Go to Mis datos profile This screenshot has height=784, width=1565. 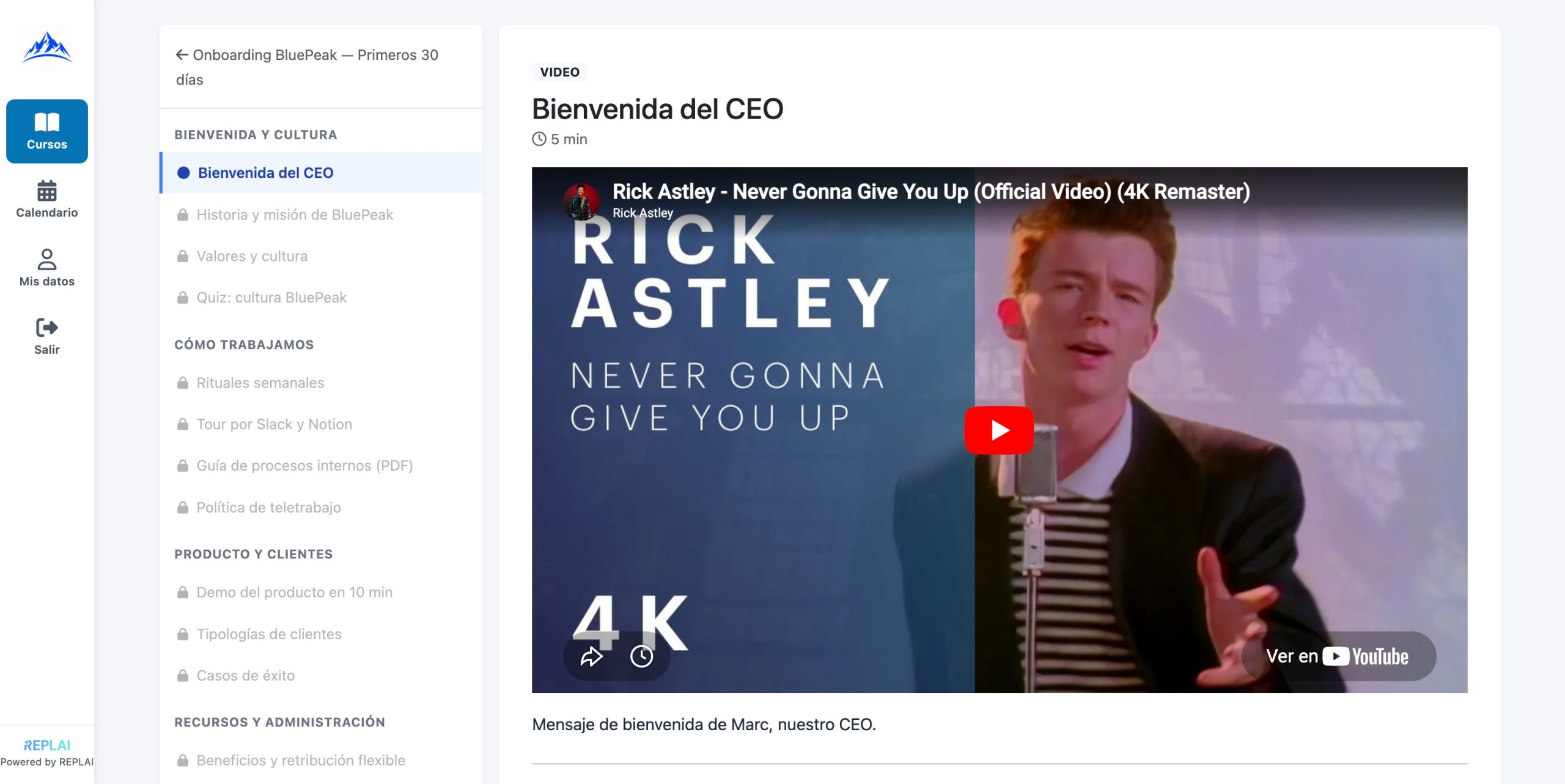[47, 268]
